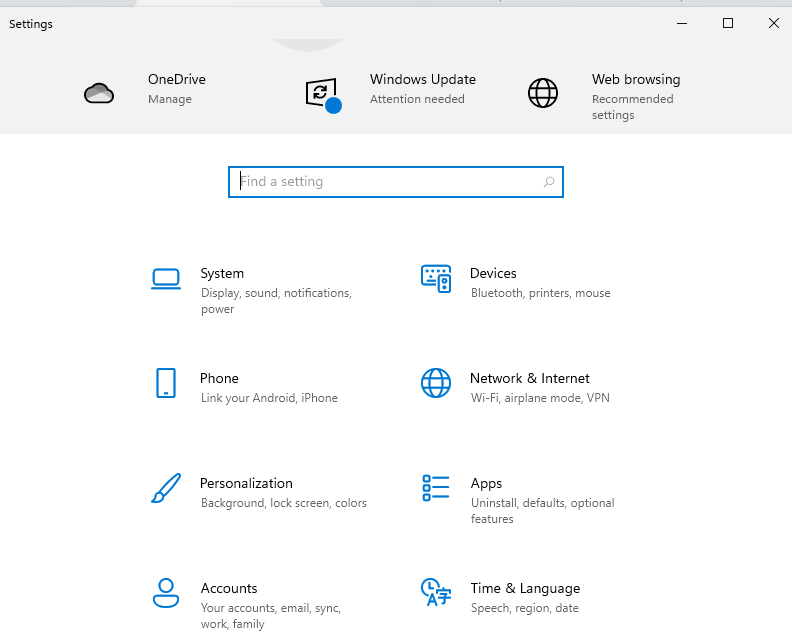Image resolution: width=792 pixels, height=638 pixels.
Task: Click the Time & Language icon
Action: (x=436, y=592)
